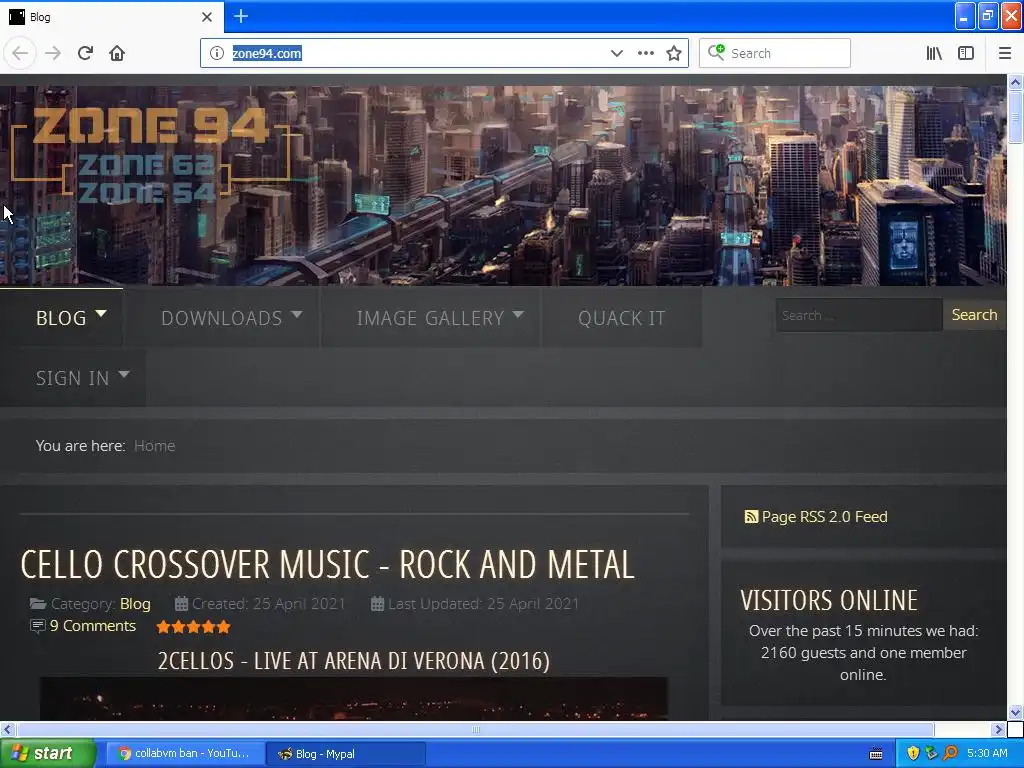1024x768 pixels.
Task: Click the horizontal scrollbar thumb
Action: point(475,729)
